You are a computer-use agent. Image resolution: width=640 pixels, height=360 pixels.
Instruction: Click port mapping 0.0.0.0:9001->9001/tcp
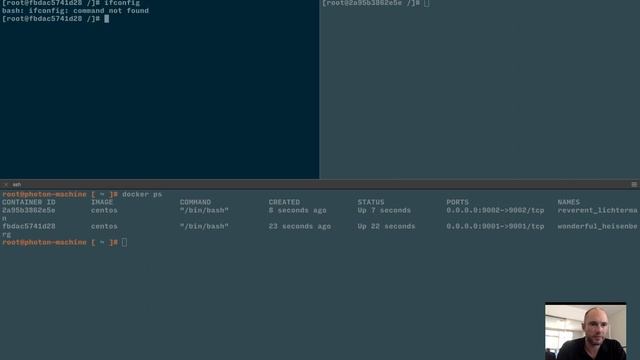(495, 226)
